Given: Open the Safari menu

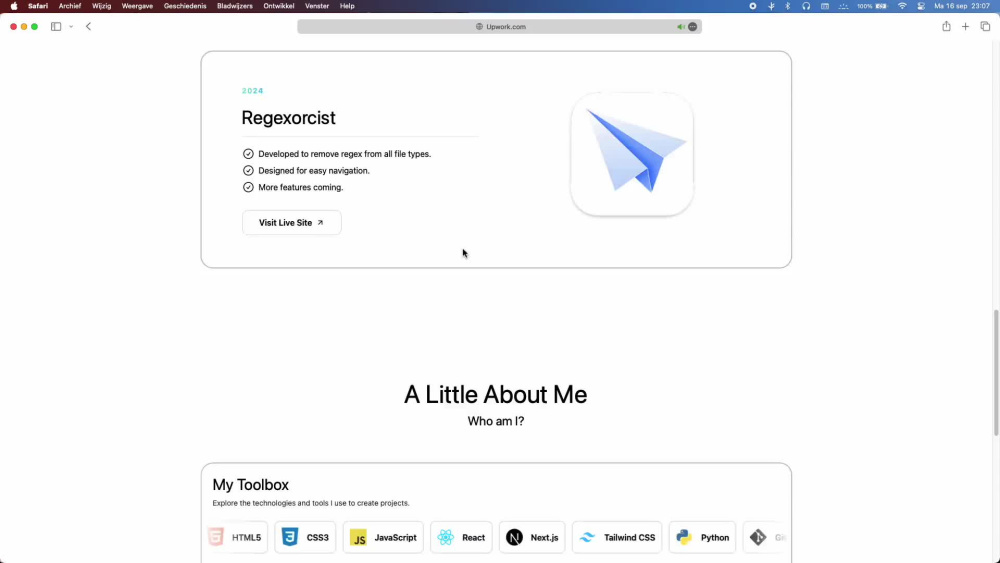Looking at the screenshot, I should [38, 6].
